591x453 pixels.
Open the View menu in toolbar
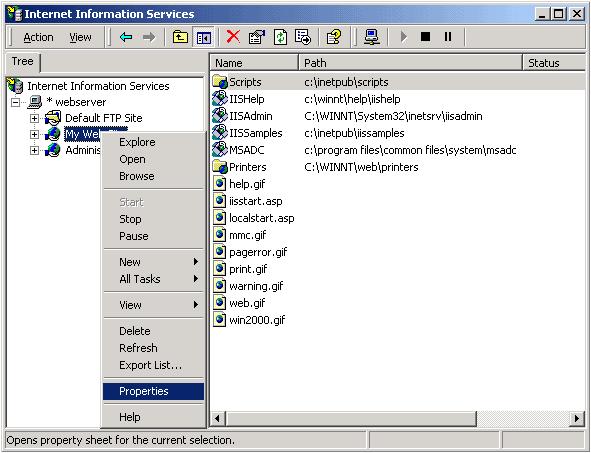80,37
